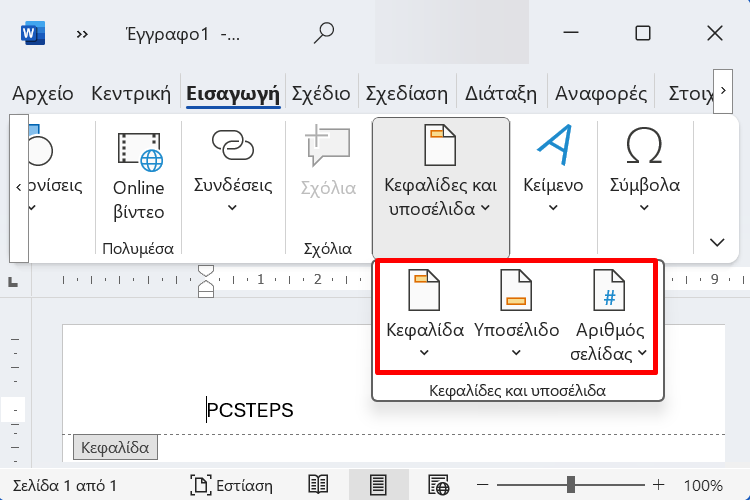Switch to Read Mode view
750x500 pixels.
[318, 485]
